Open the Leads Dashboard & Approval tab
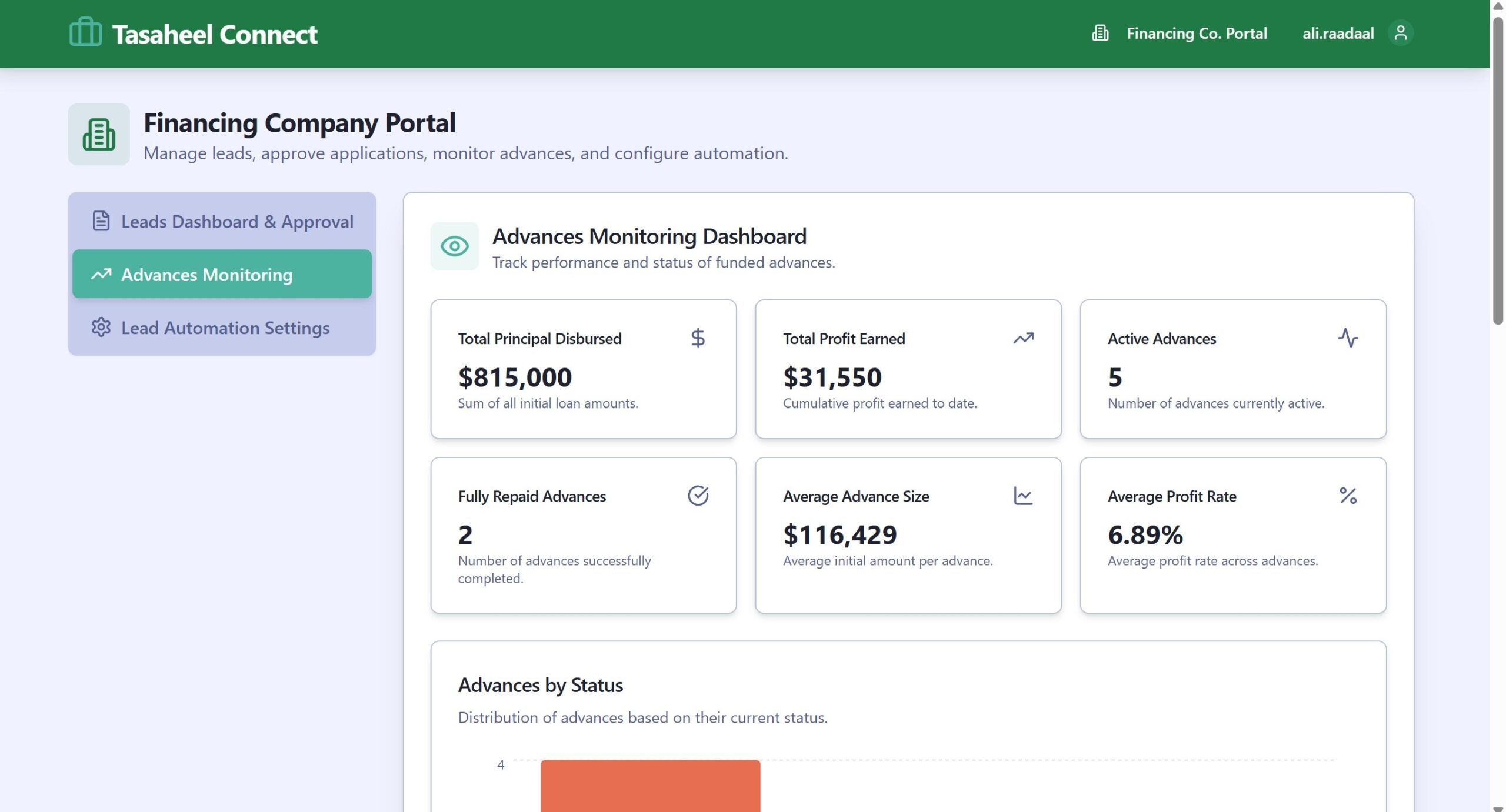1506x812 pixels. (222, 222)
